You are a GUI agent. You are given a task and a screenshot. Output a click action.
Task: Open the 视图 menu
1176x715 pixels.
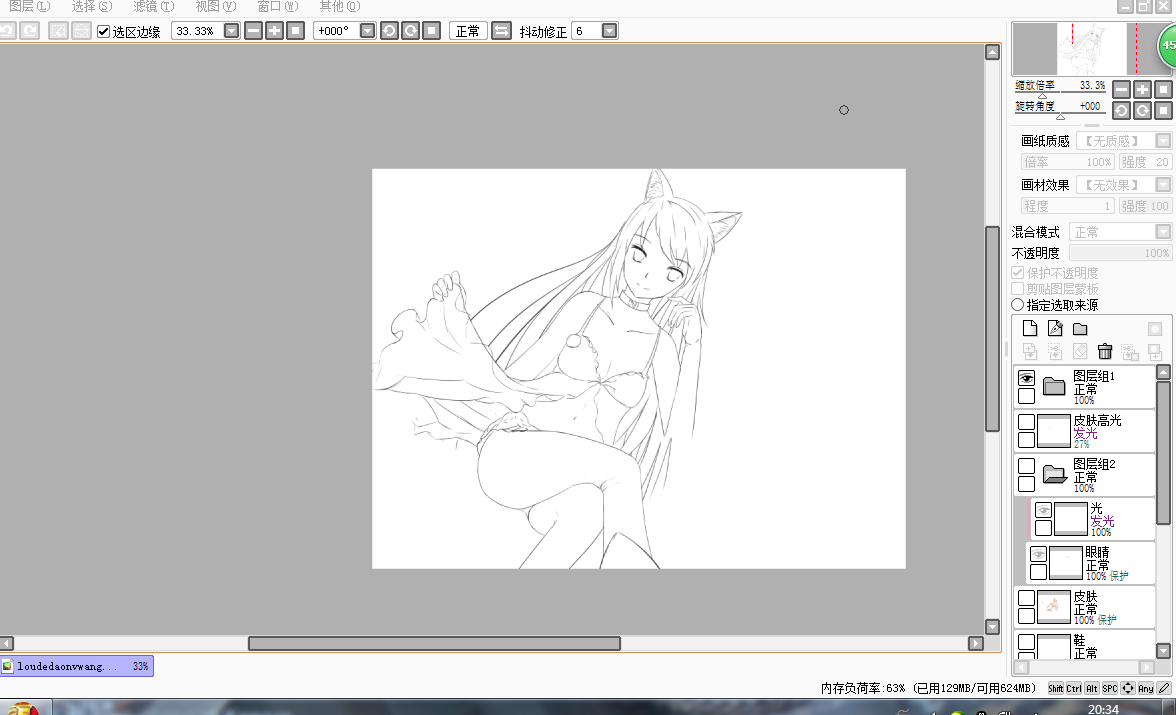point(216,7)
